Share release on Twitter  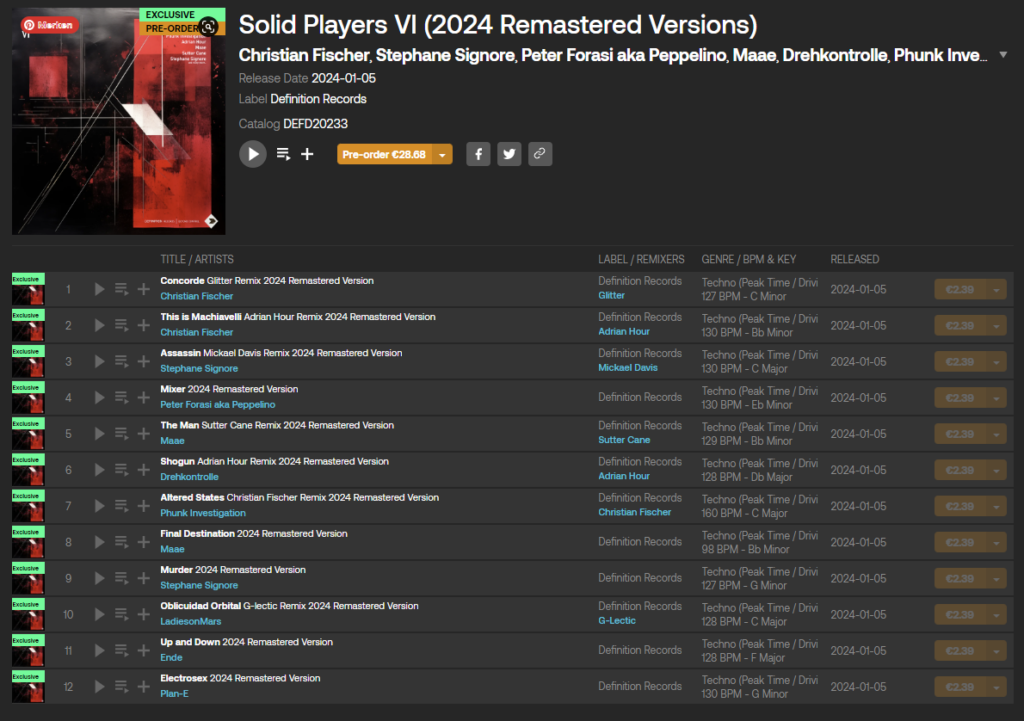click(509, 154)
